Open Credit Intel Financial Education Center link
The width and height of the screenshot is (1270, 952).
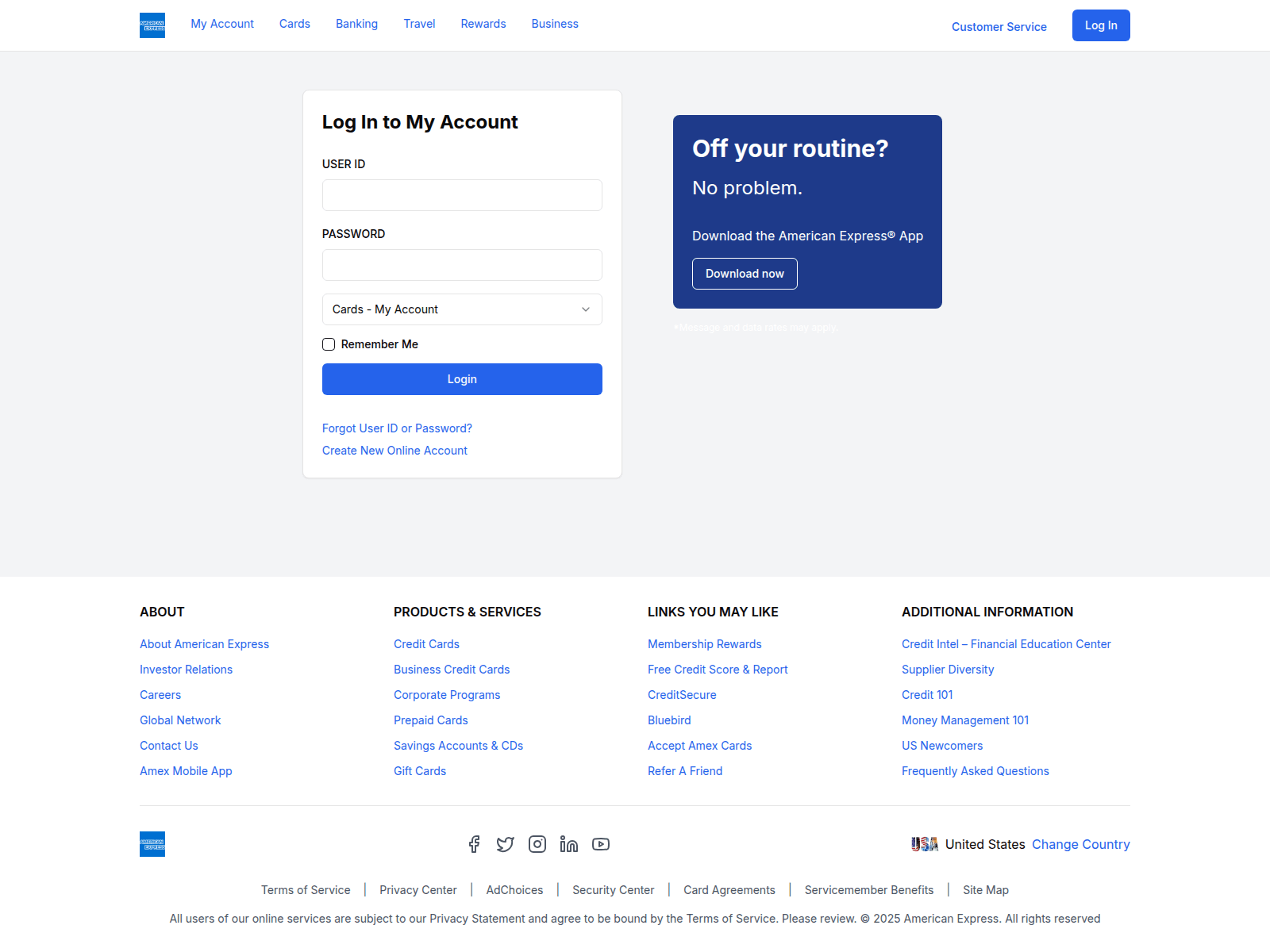click(x=1006, y=644)
